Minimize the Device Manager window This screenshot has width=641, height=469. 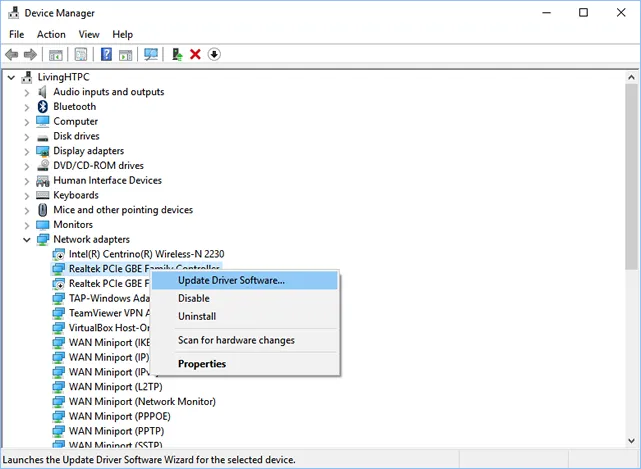(x=547, y=13)
